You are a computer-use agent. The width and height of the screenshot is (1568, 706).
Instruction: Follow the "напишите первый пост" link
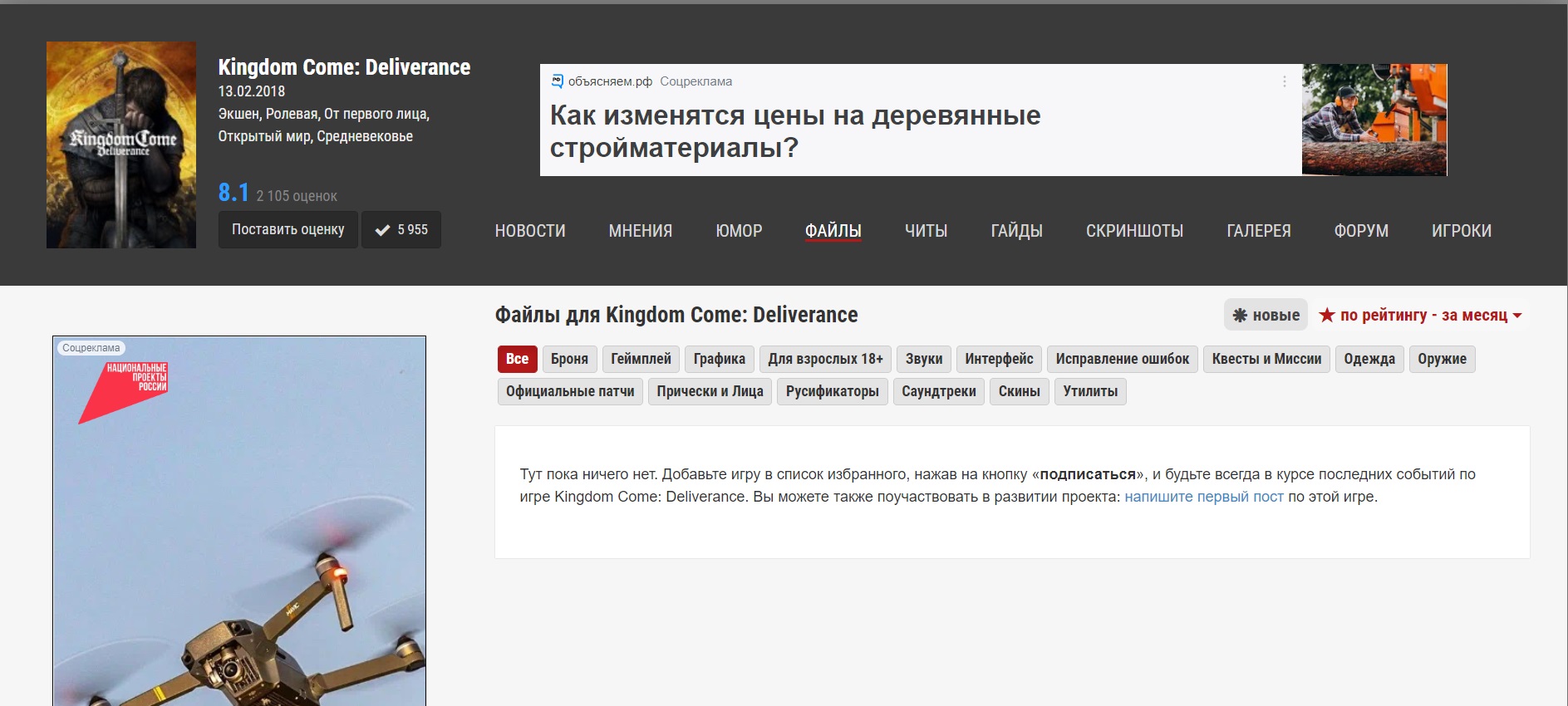pos(1203,497)
